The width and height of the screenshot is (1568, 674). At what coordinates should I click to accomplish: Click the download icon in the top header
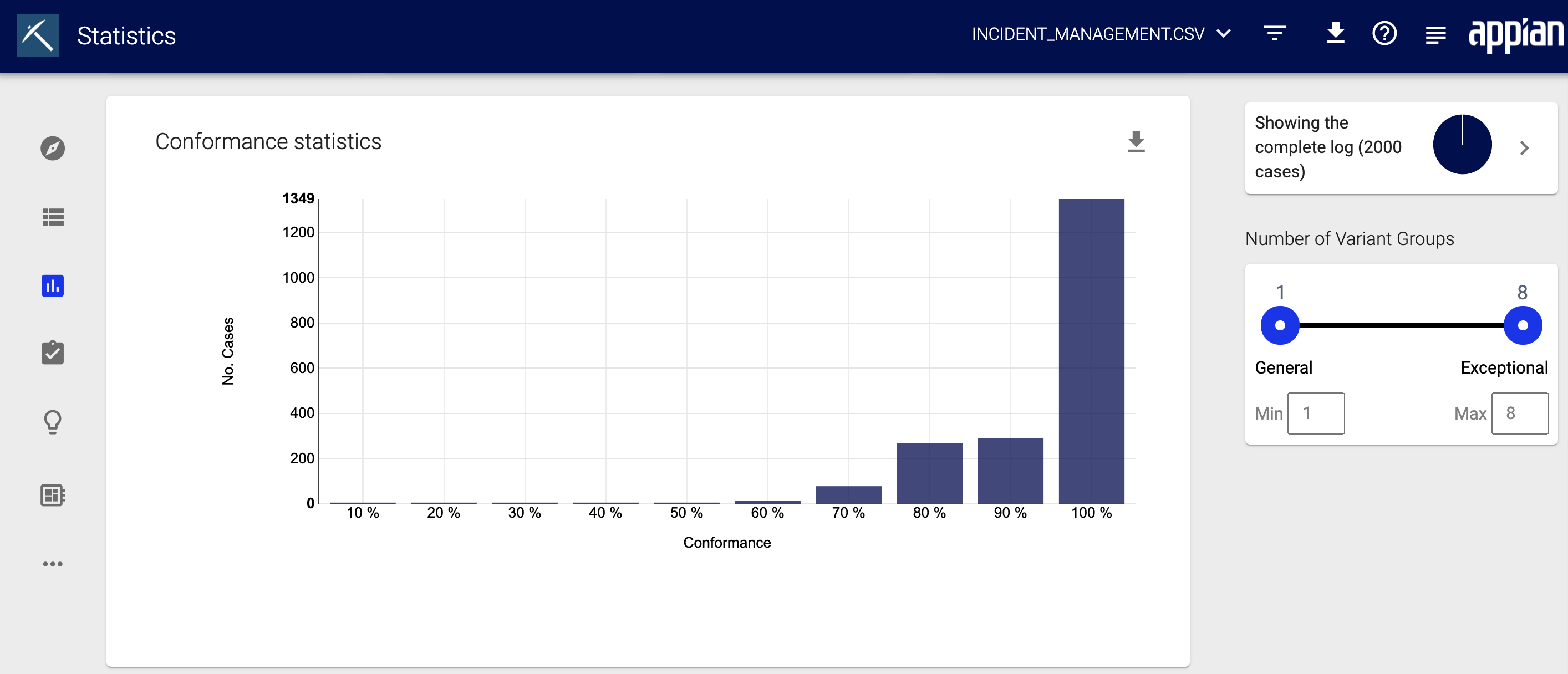tap(1336, 33)
